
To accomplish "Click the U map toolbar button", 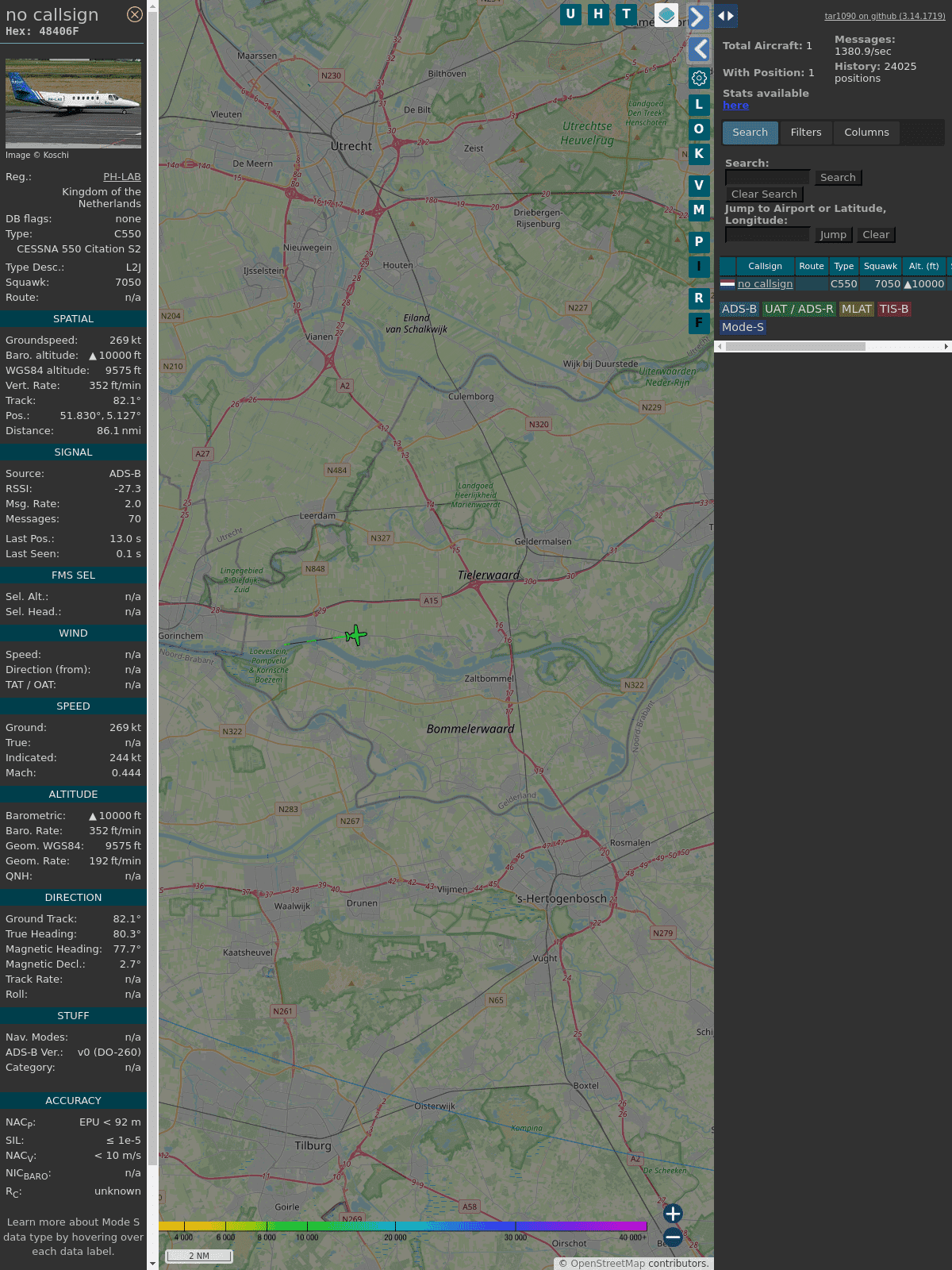I will pyautogui.click(x=570, y=14).
